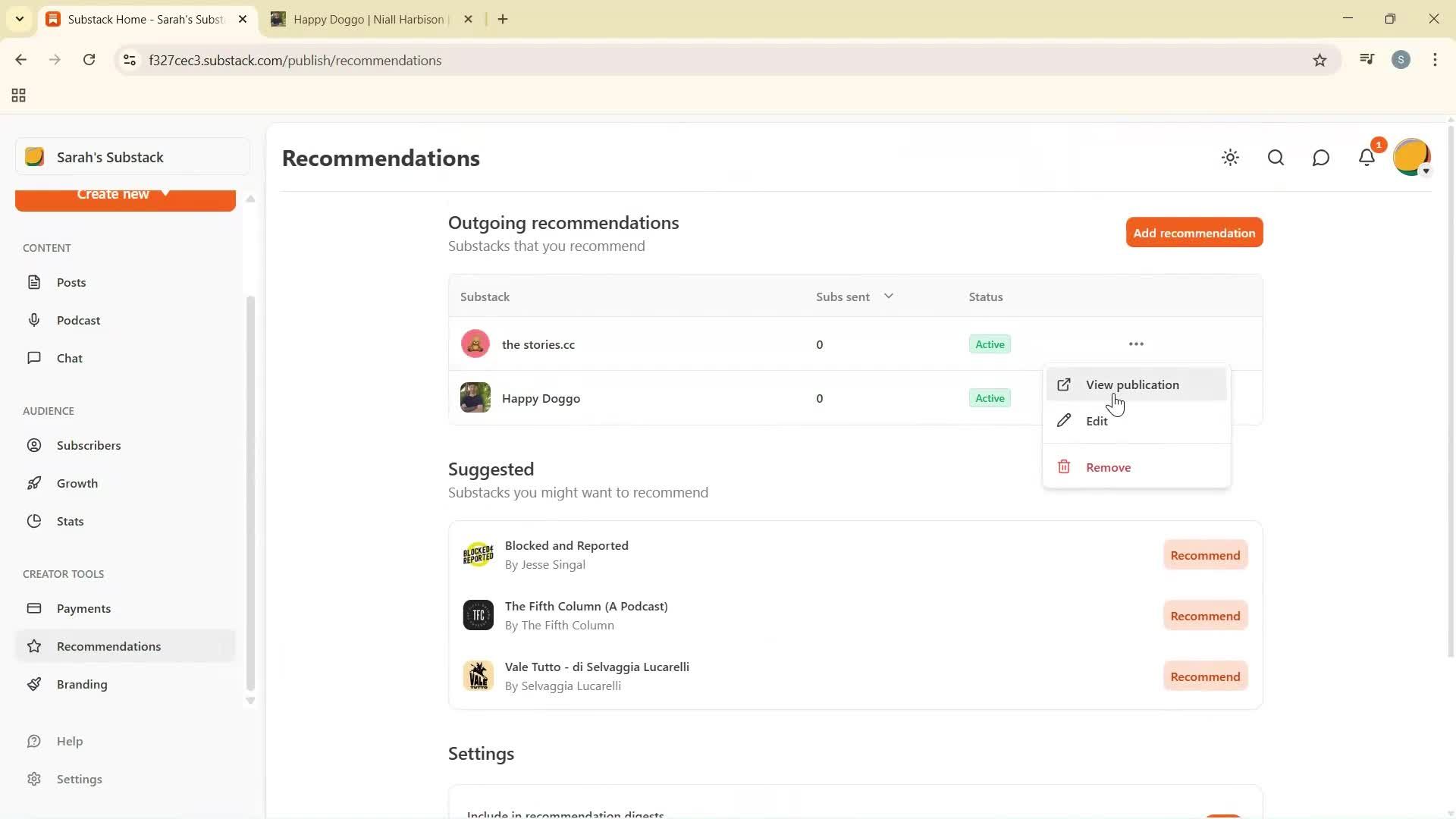
Task: Open Subscribers from the Audience sidebar
Action: 89,445
